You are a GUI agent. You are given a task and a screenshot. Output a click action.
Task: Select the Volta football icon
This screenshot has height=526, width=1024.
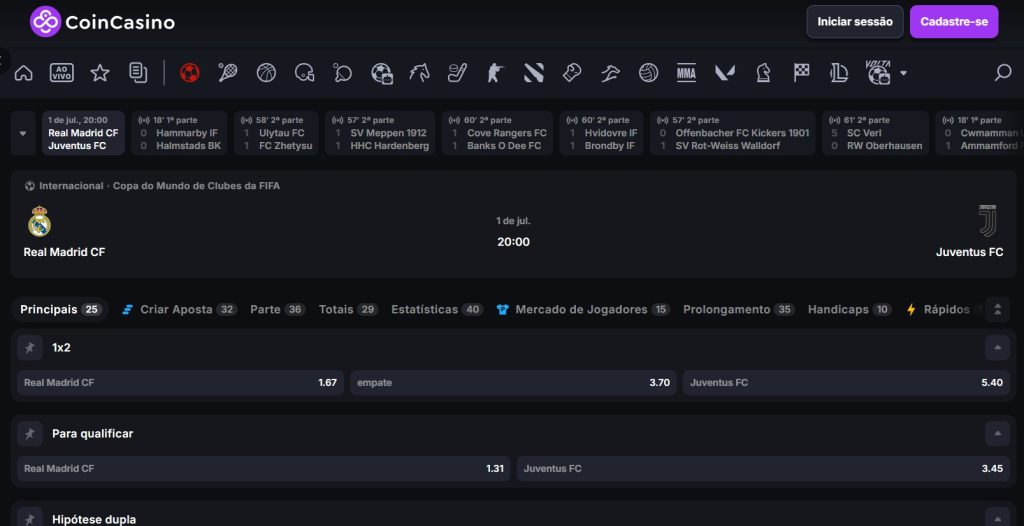(x=878, y=72)
